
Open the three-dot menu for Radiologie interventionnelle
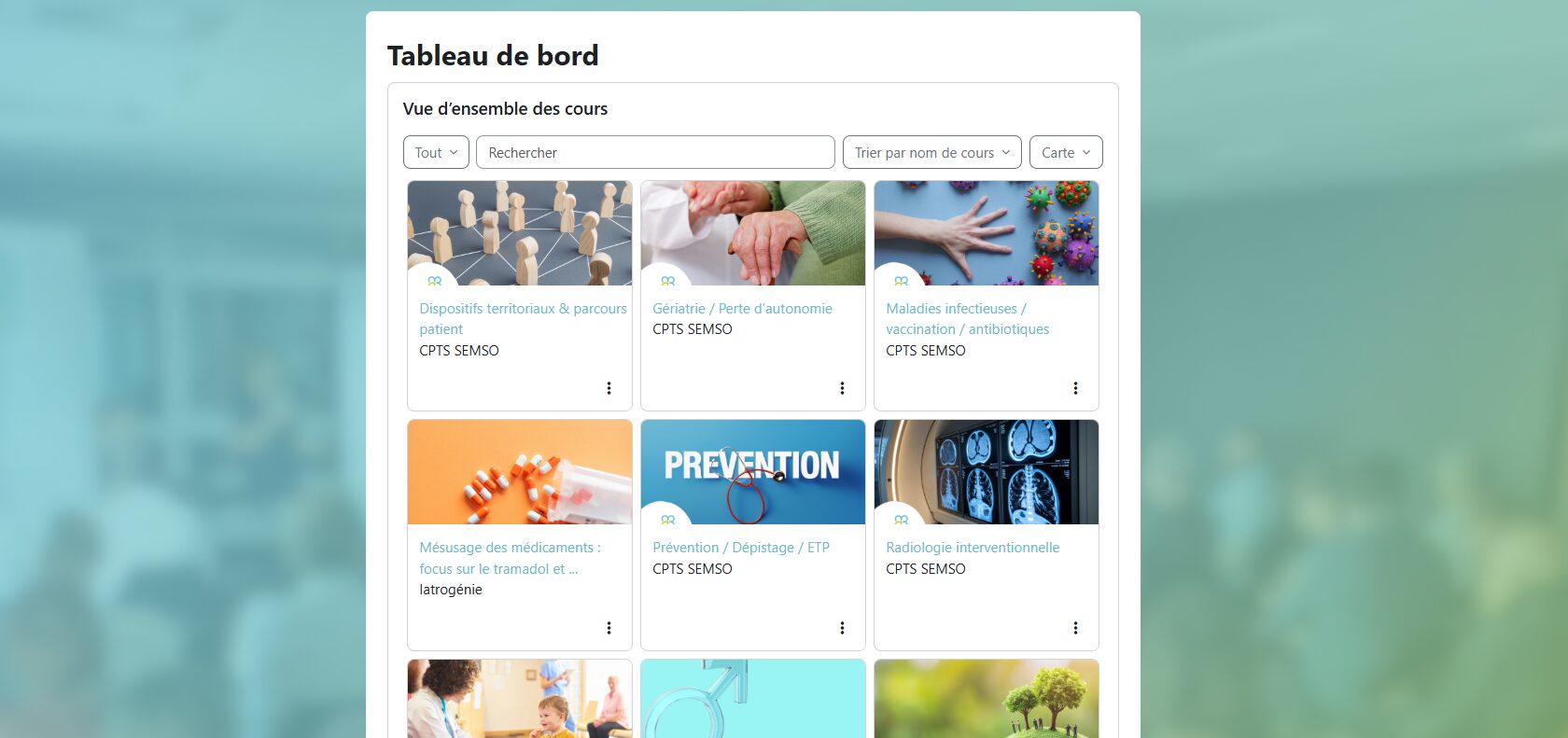[x=1075, y=628]
